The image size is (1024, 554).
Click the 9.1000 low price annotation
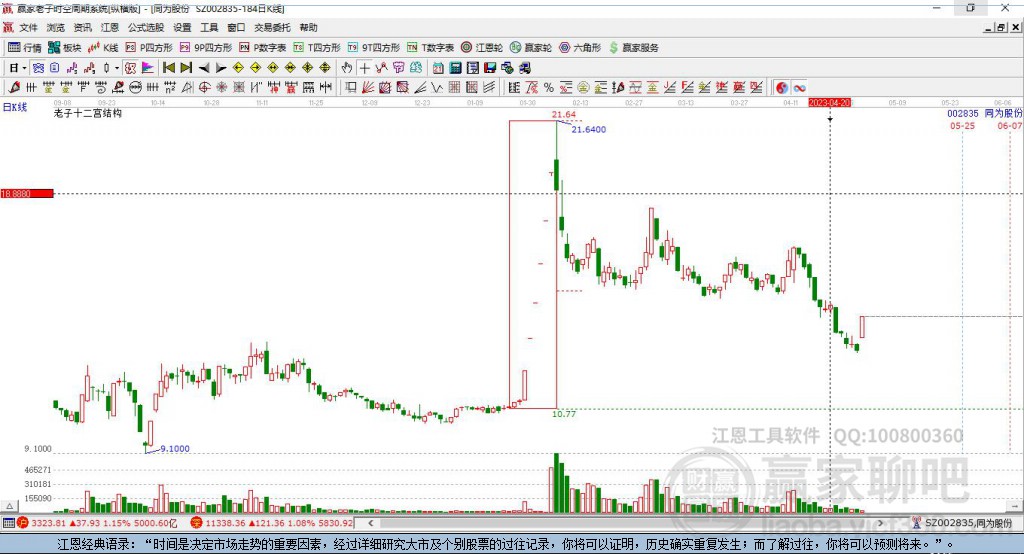(x=175, y=449)
